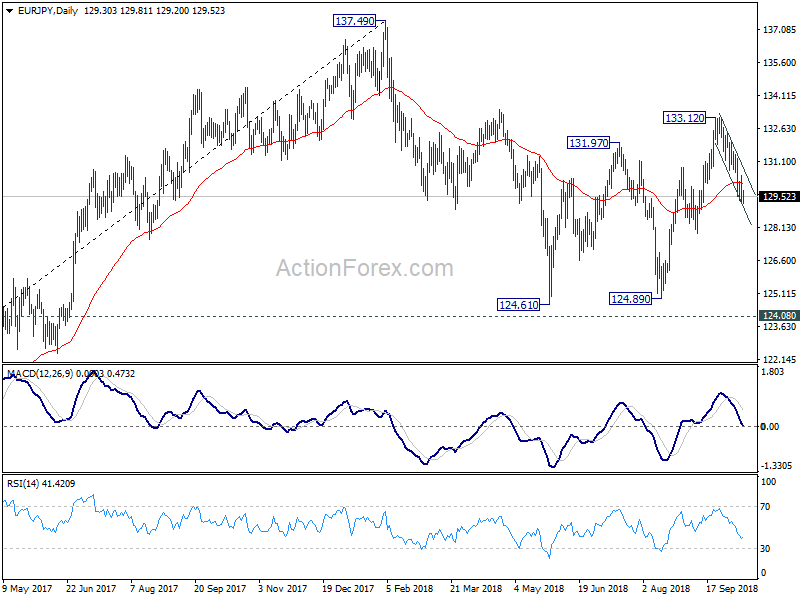Image resolution: width=800 pixels, height=600 pixels.
Task: Click the RSI 30 level label
Action: [765, 548]
